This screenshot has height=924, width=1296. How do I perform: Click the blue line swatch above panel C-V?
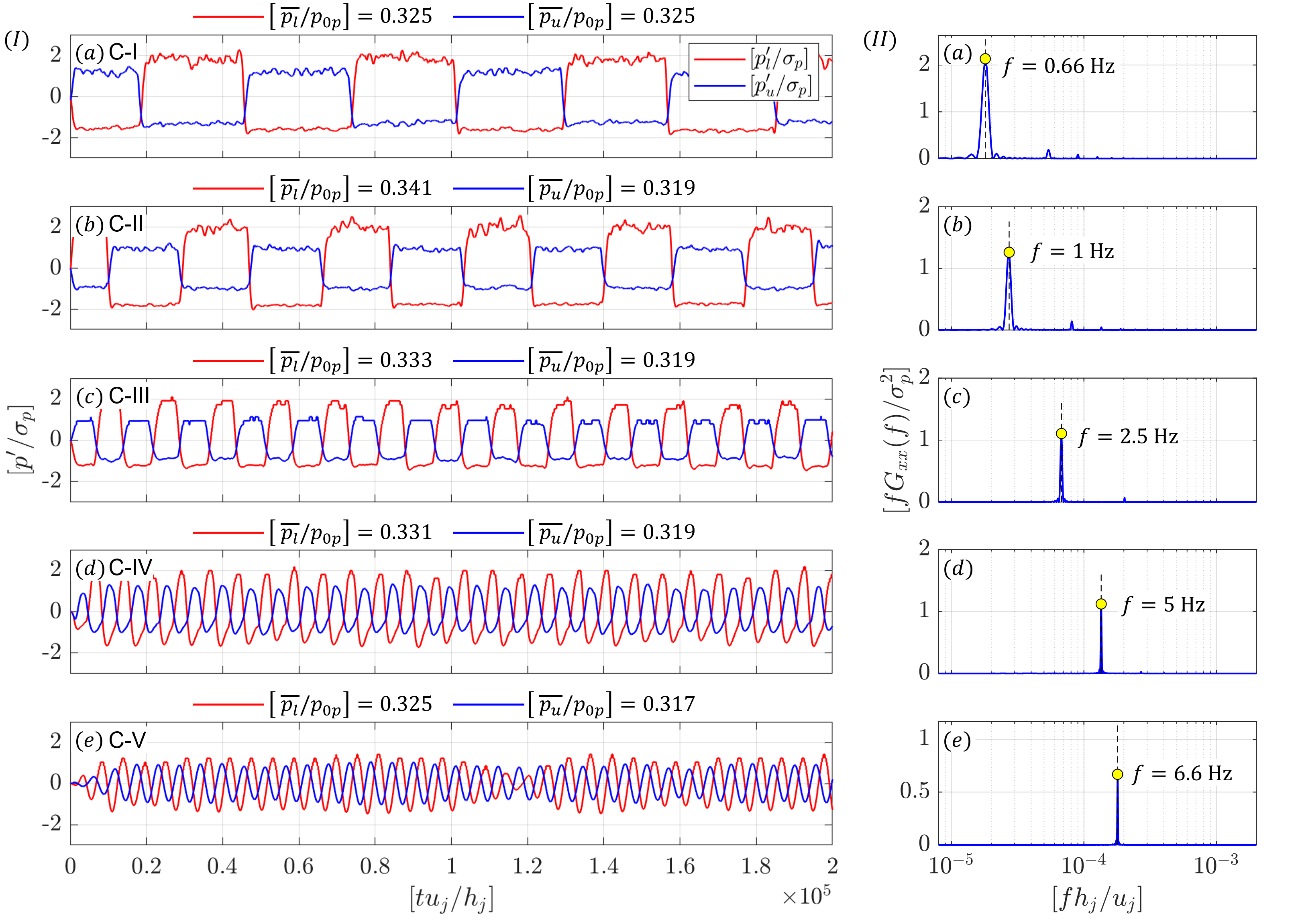pos(489,704)
